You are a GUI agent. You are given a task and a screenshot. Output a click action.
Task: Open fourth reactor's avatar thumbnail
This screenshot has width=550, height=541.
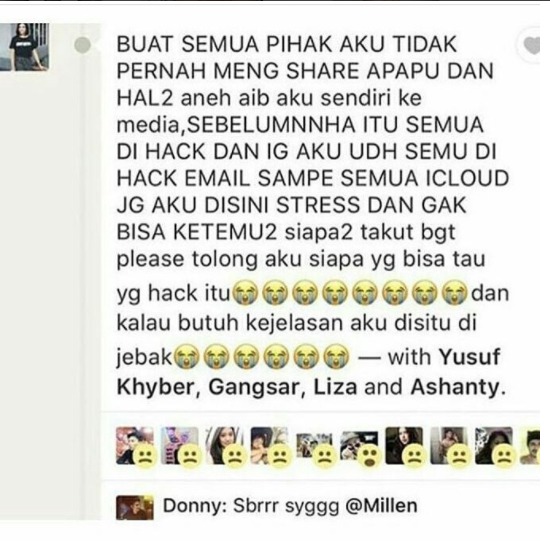coord(269,446)
